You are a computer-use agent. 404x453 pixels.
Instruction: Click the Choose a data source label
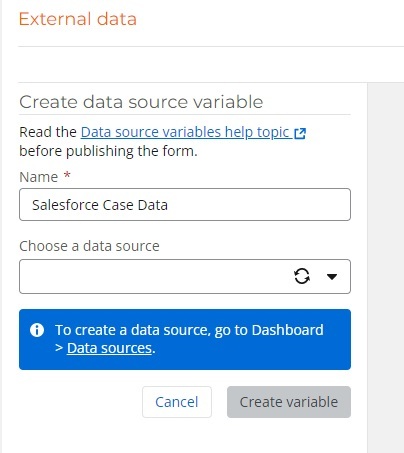click(89, 246)
